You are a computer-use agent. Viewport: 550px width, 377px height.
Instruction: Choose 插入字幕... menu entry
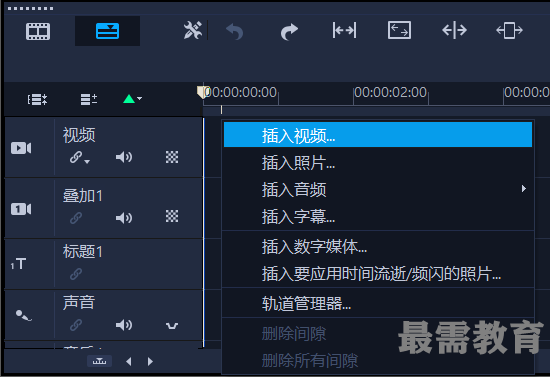coord(378,216)
